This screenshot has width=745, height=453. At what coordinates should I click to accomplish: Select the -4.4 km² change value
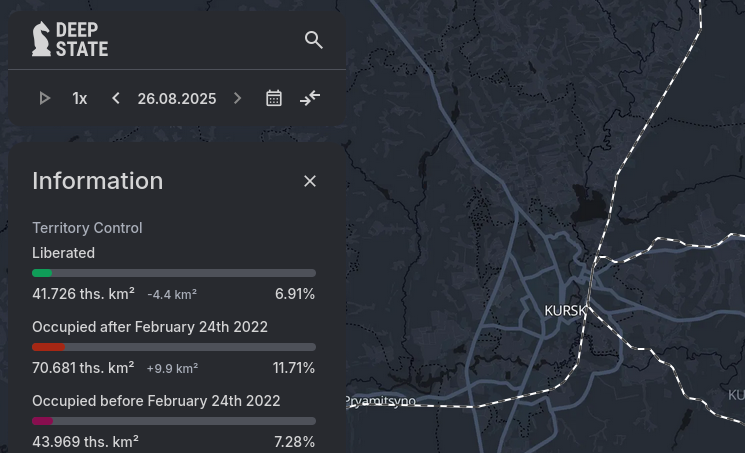coord(172,295)
